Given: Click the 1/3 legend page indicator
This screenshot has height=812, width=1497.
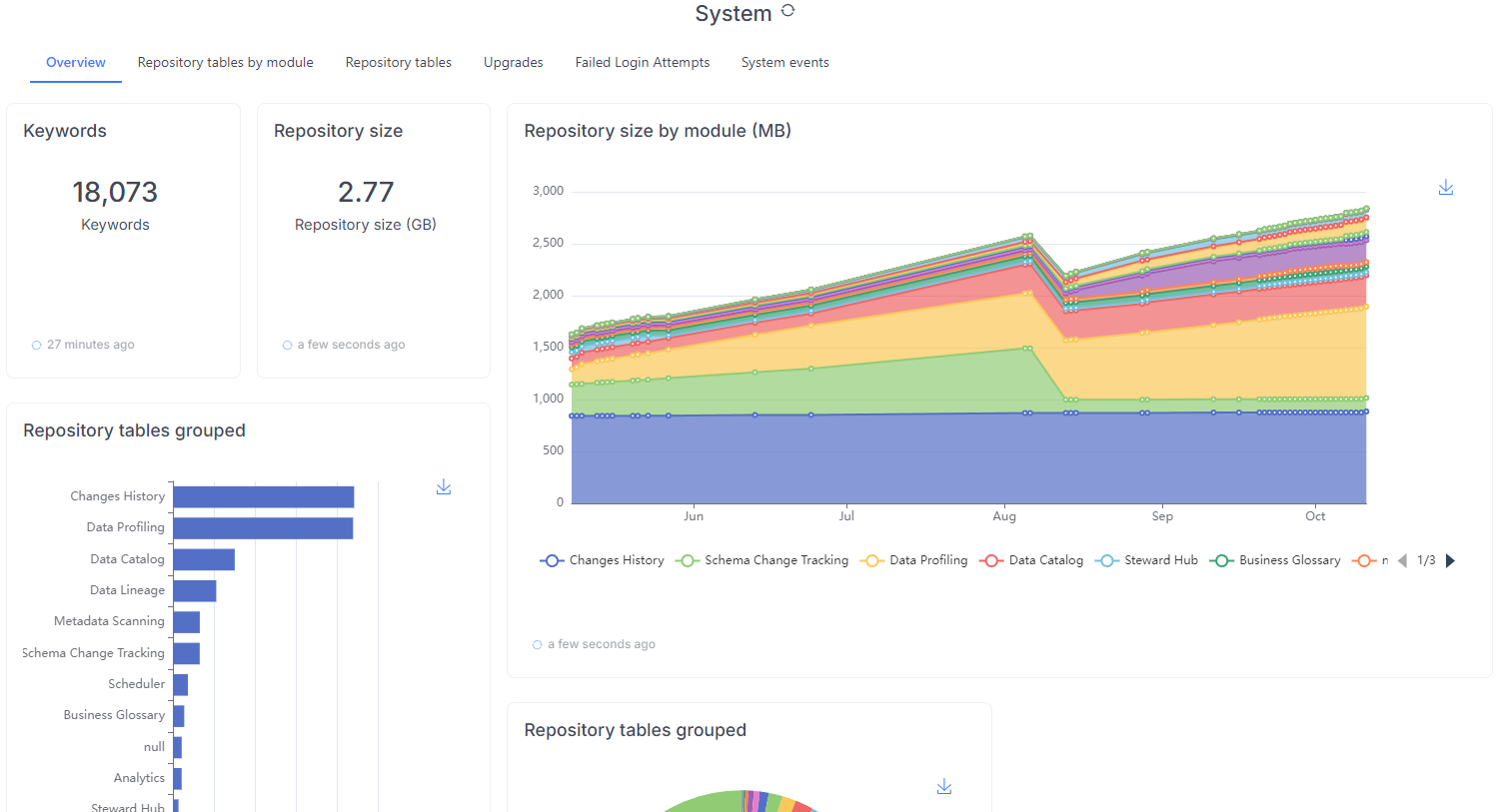Looking at the screenshot, I should (1426, 560).
